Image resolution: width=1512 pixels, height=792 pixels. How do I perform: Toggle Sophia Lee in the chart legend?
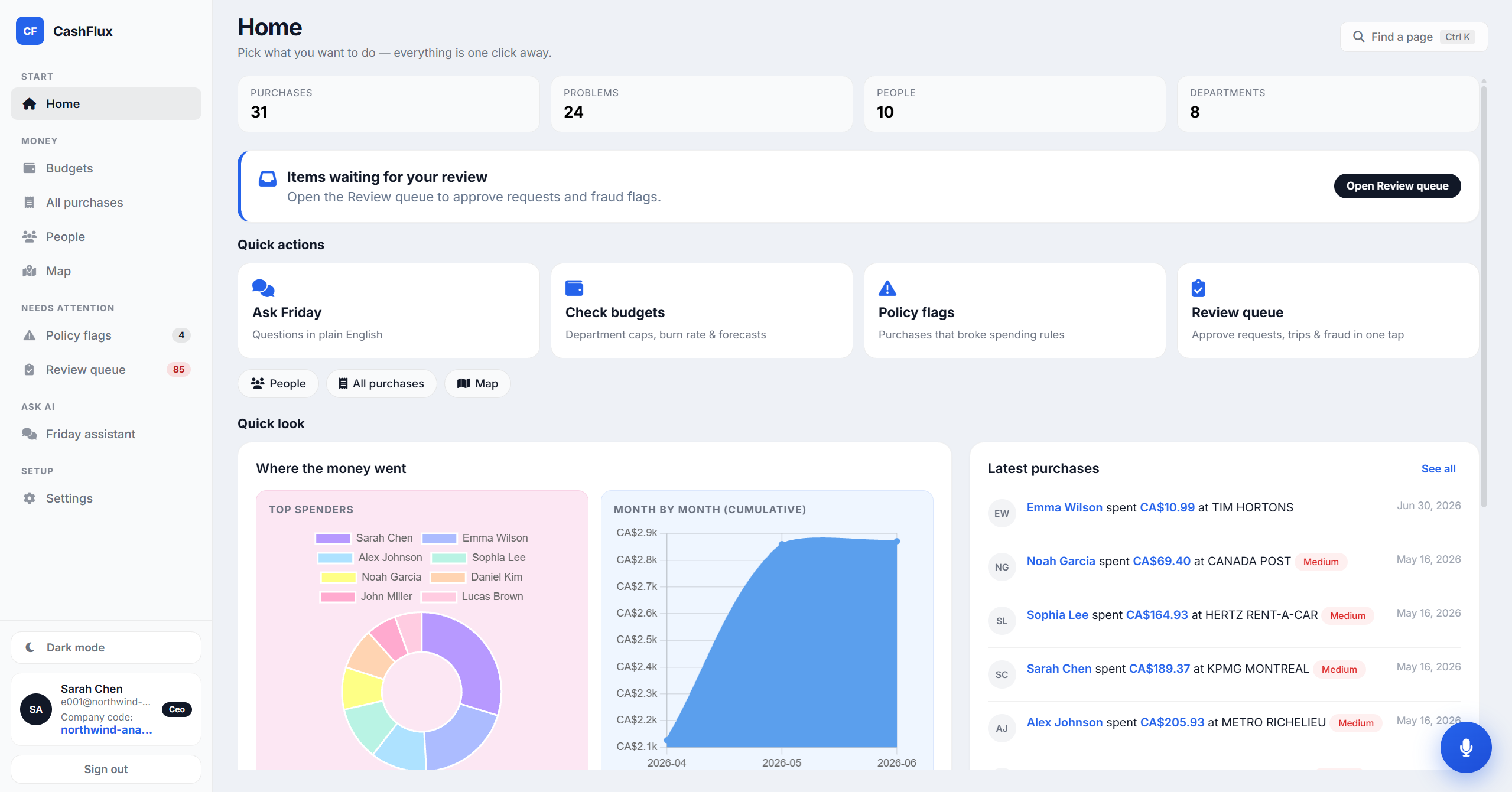pos(478,558)
